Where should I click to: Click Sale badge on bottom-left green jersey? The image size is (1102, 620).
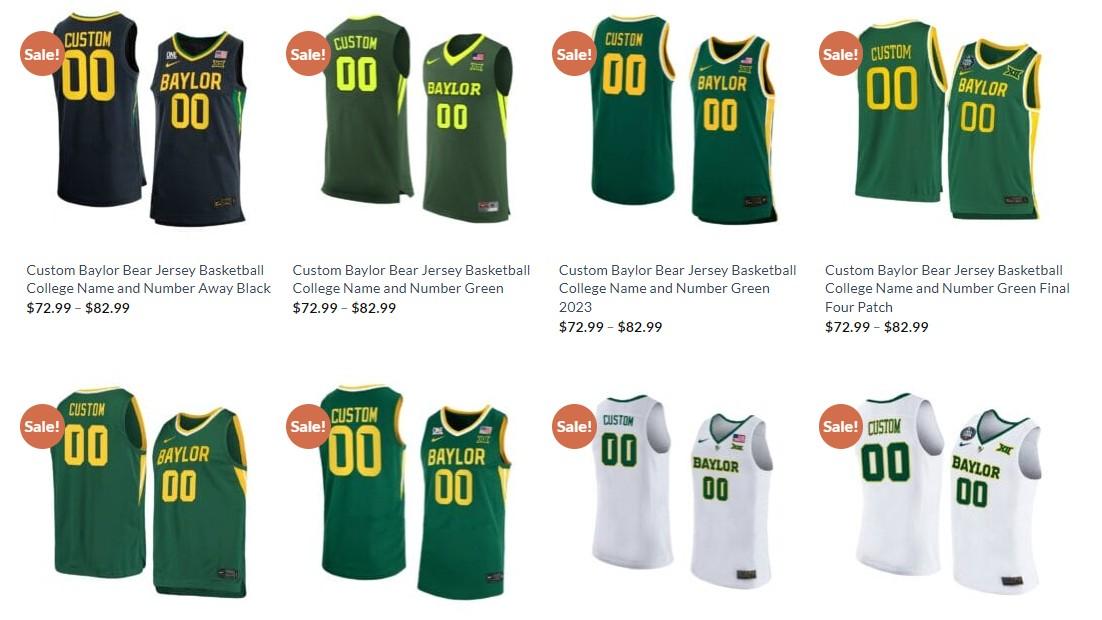[x=42, y=426]
